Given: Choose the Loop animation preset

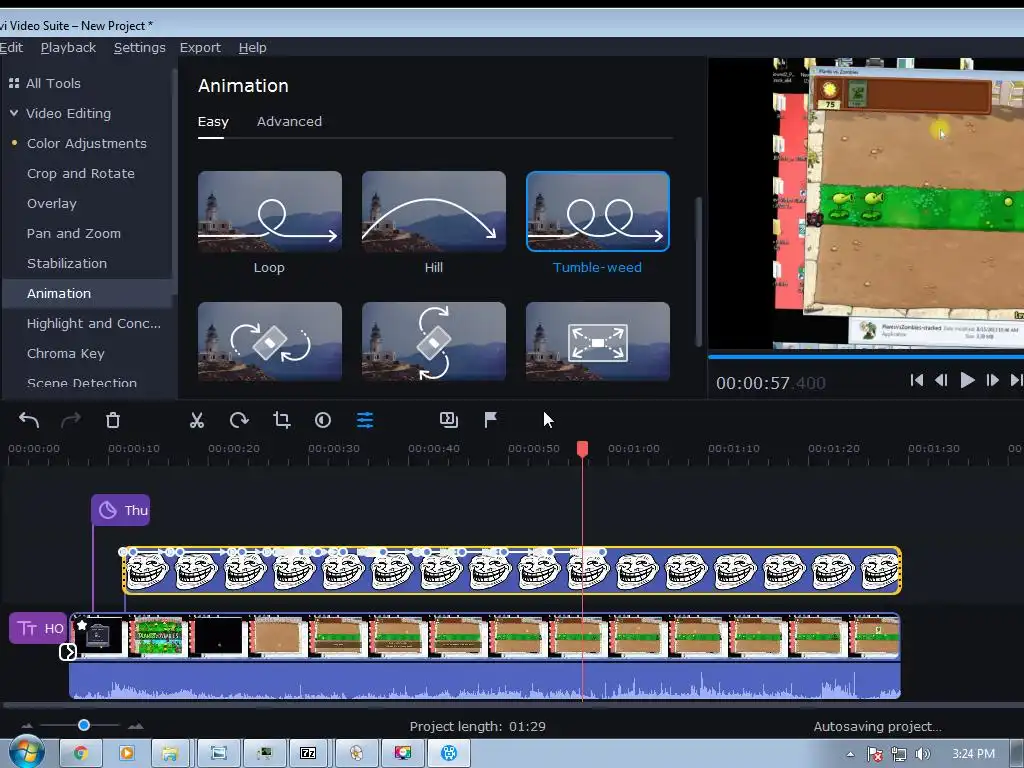Looking at the screenshot, I should [x=270, y=212].
